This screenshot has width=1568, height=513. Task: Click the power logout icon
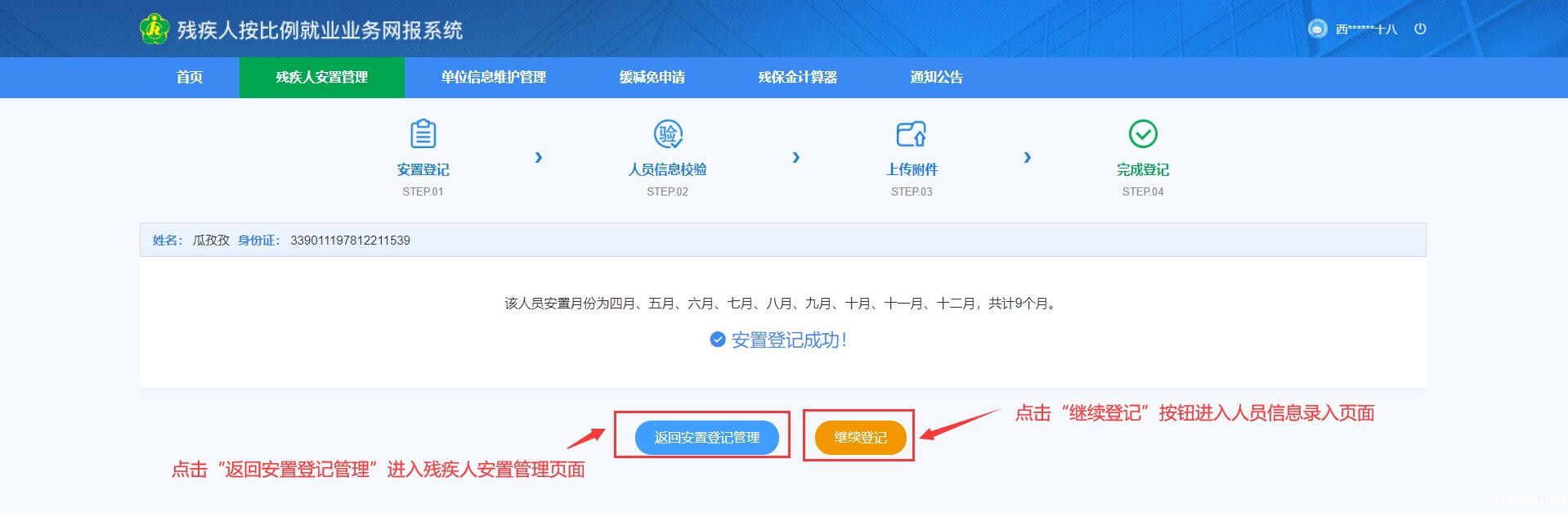point(1420,29)
